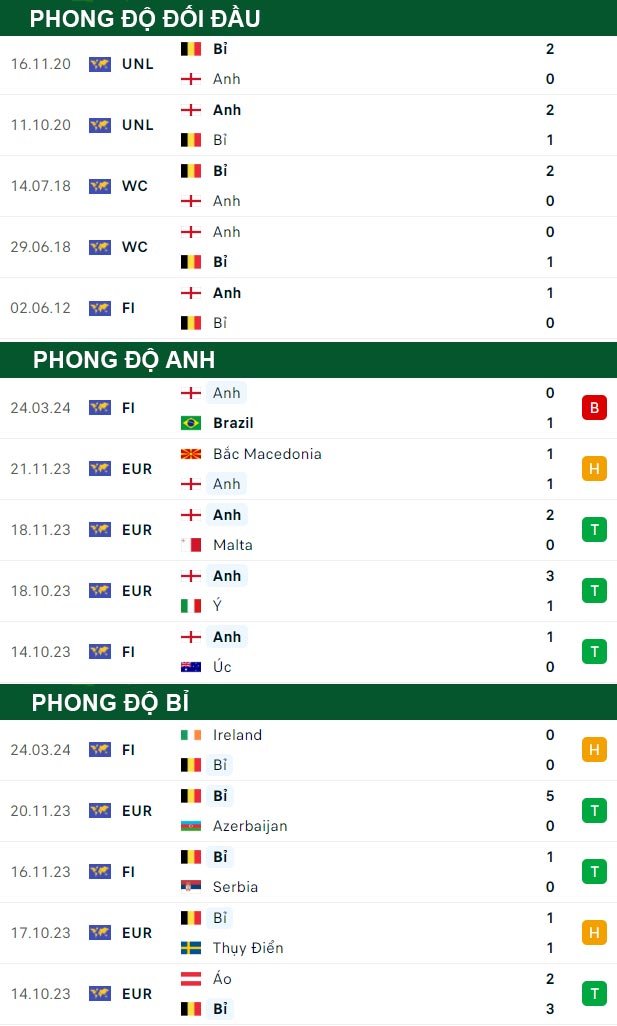Select the Ireland team name

pyautogui.click(x=238, y=735)
